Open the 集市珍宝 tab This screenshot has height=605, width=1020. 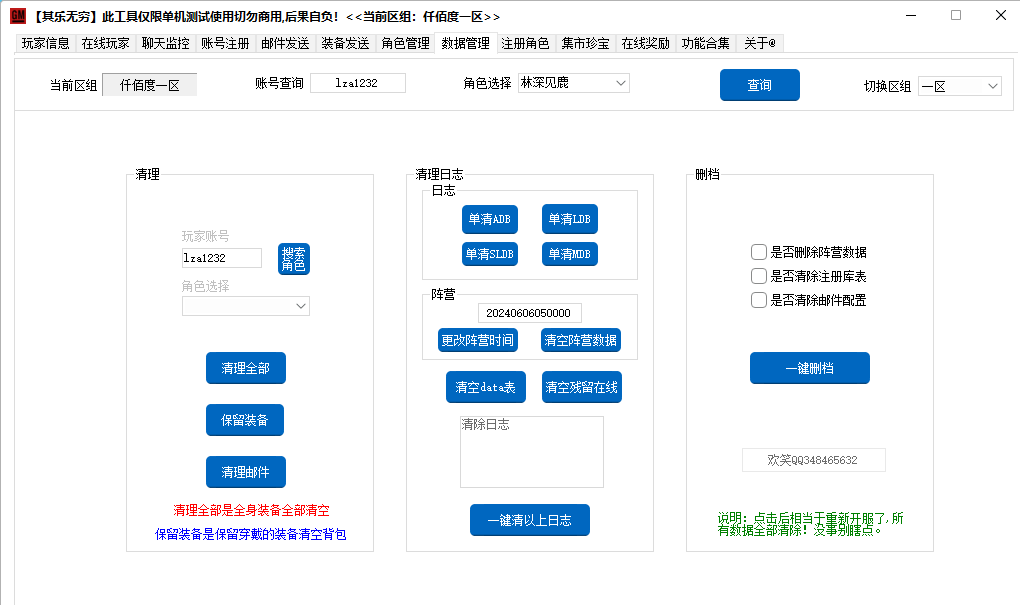click(585, 44)
